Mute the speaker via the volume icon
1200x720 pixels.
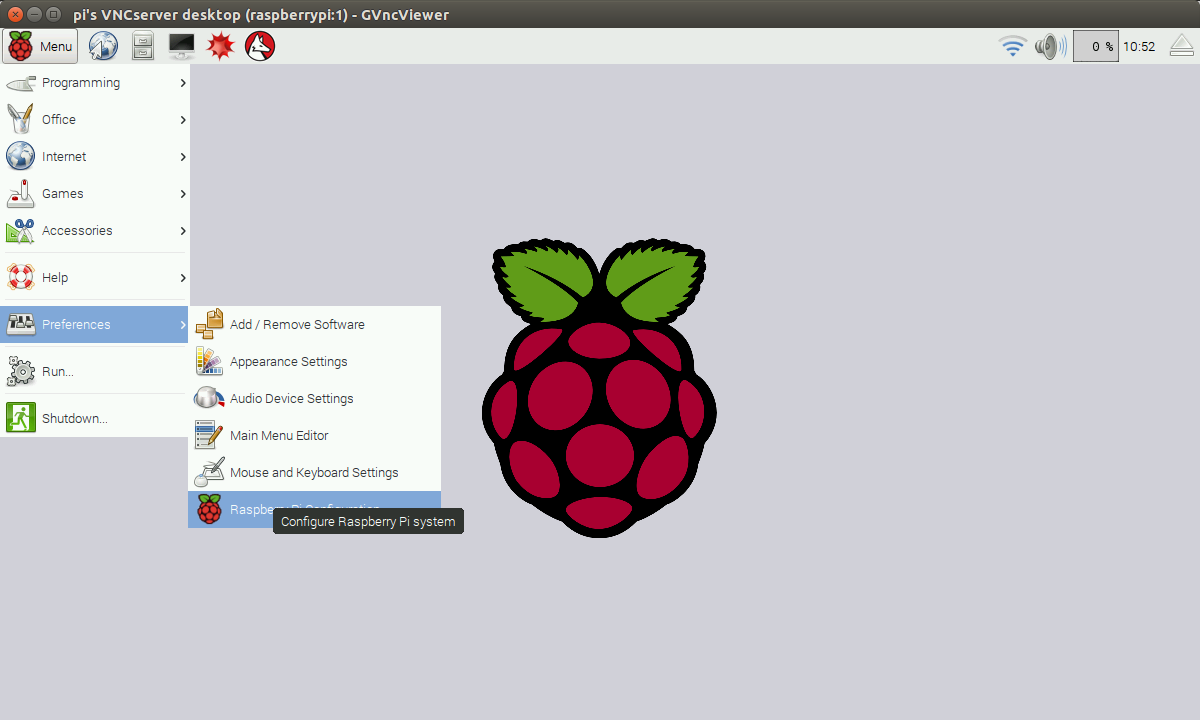click(1049, 46)
